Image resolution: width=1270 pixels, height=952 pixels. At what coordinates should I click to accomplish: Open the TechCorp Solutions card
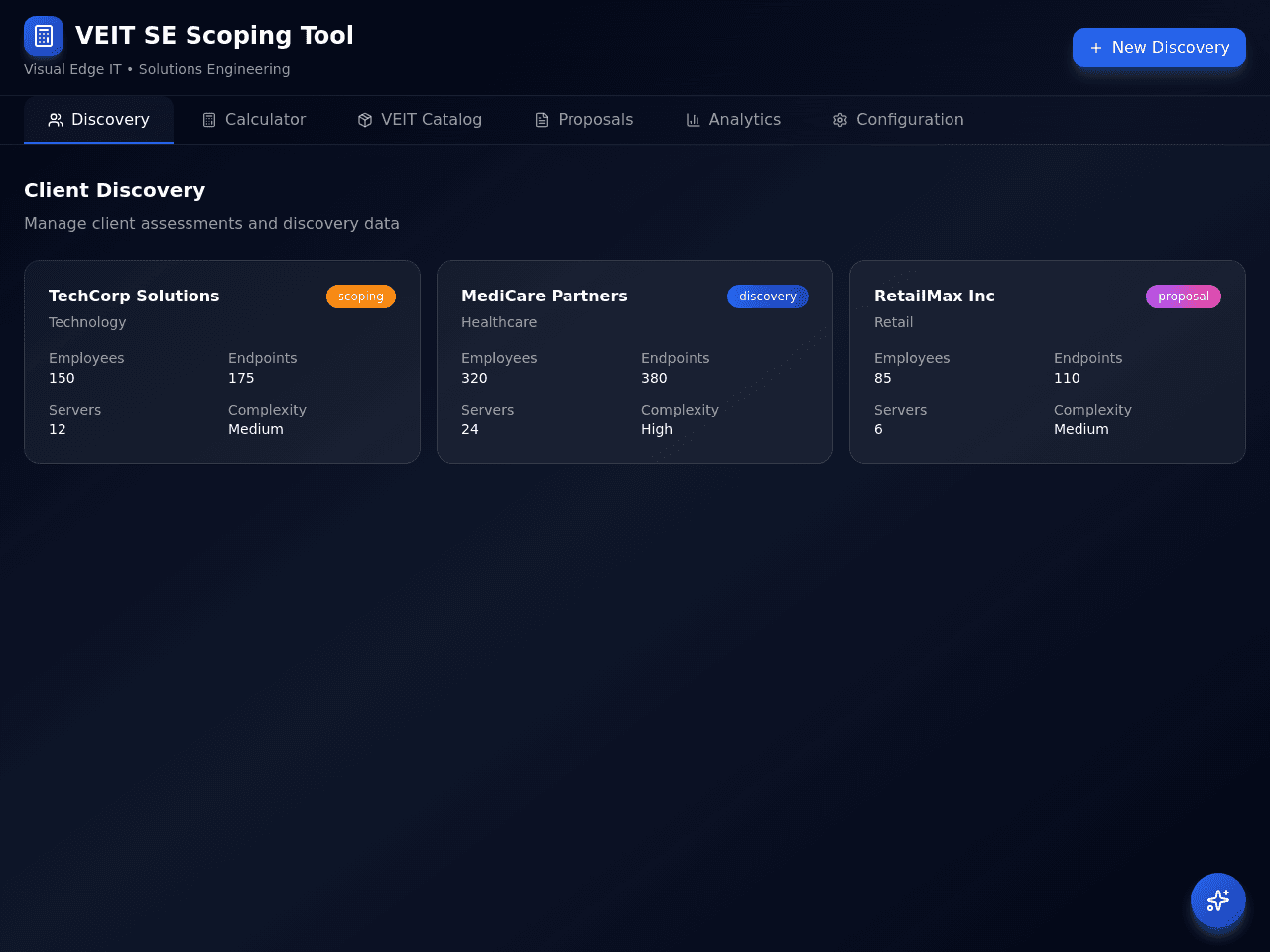click(222, 362)
